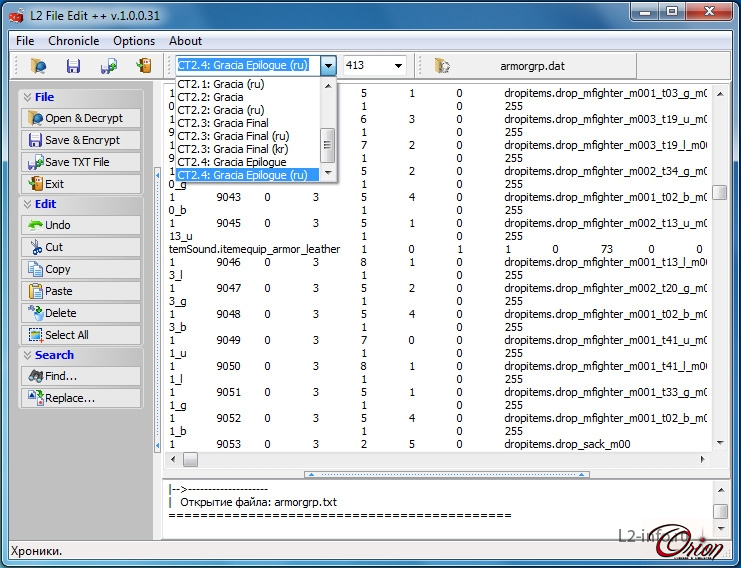Click the log pane scroll-up arrow
The width and height of the screenshot is (741, 568).
(721, 490)
